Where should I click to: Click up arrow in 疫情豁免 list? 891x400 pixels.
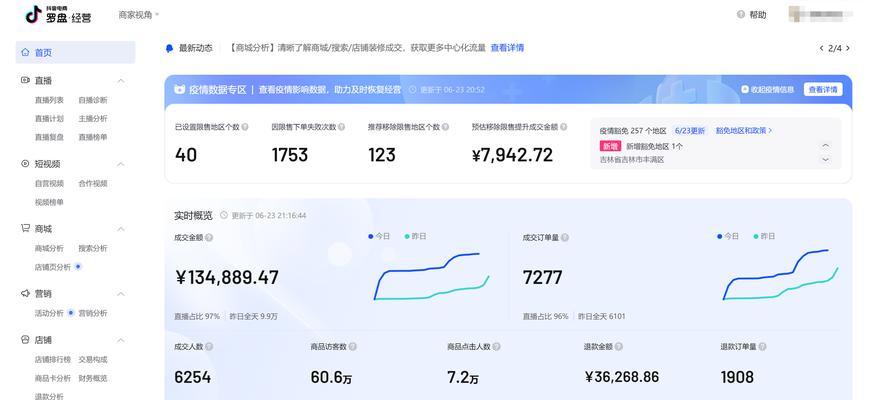pyautogui.click(x=826, y=145)
